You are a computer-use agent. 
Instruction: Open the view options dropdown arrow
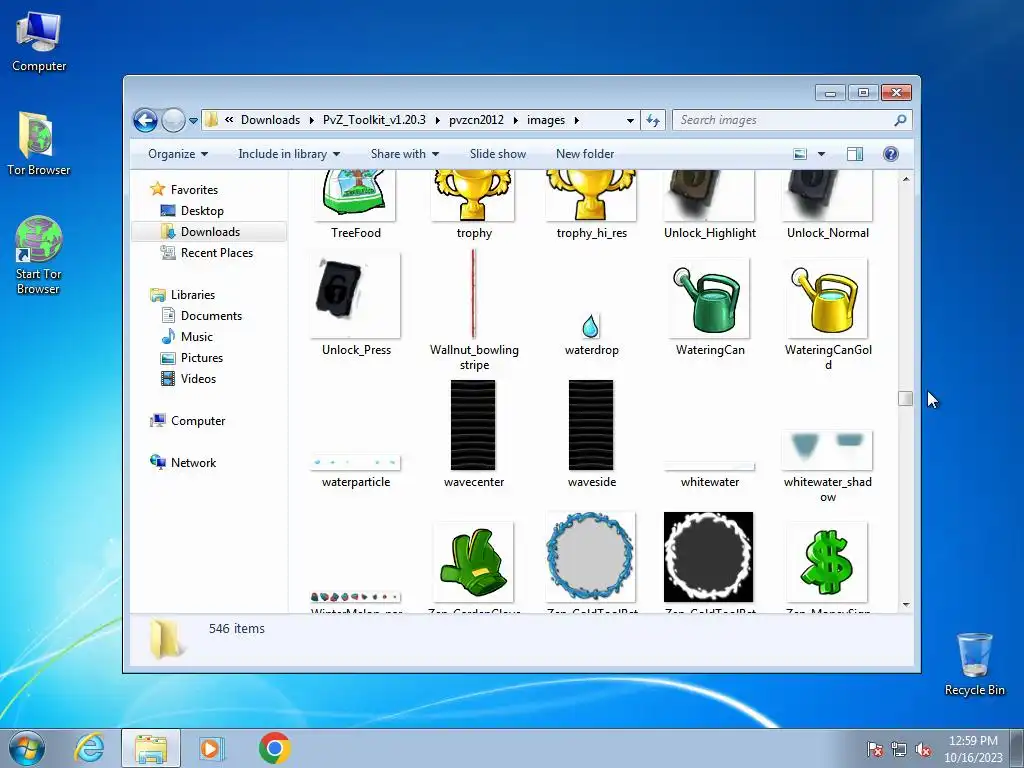coord(822,154)
